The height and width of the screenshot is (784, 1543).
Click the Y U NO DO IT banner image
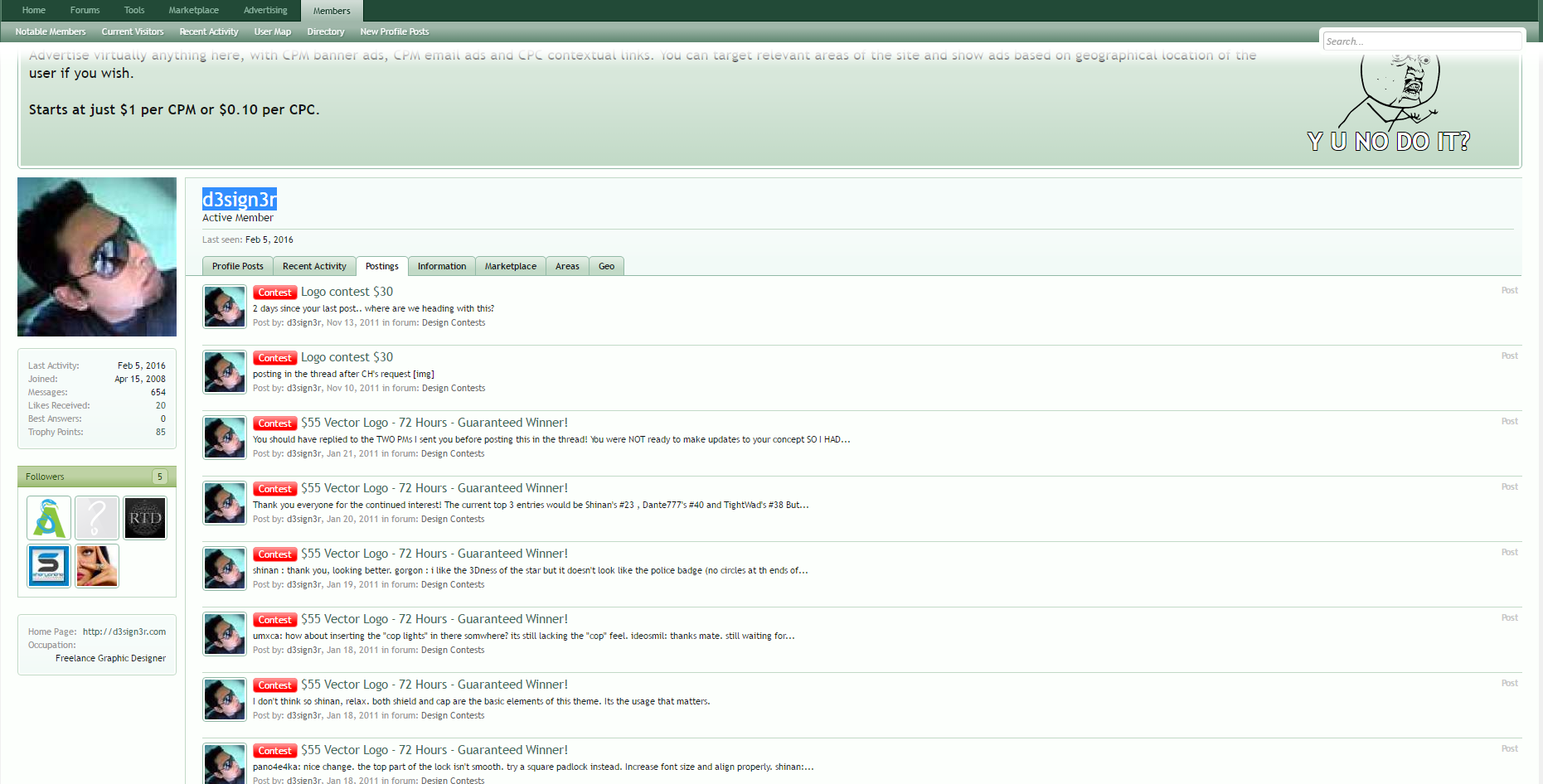pyautogui.click(x=1390, y=104)
